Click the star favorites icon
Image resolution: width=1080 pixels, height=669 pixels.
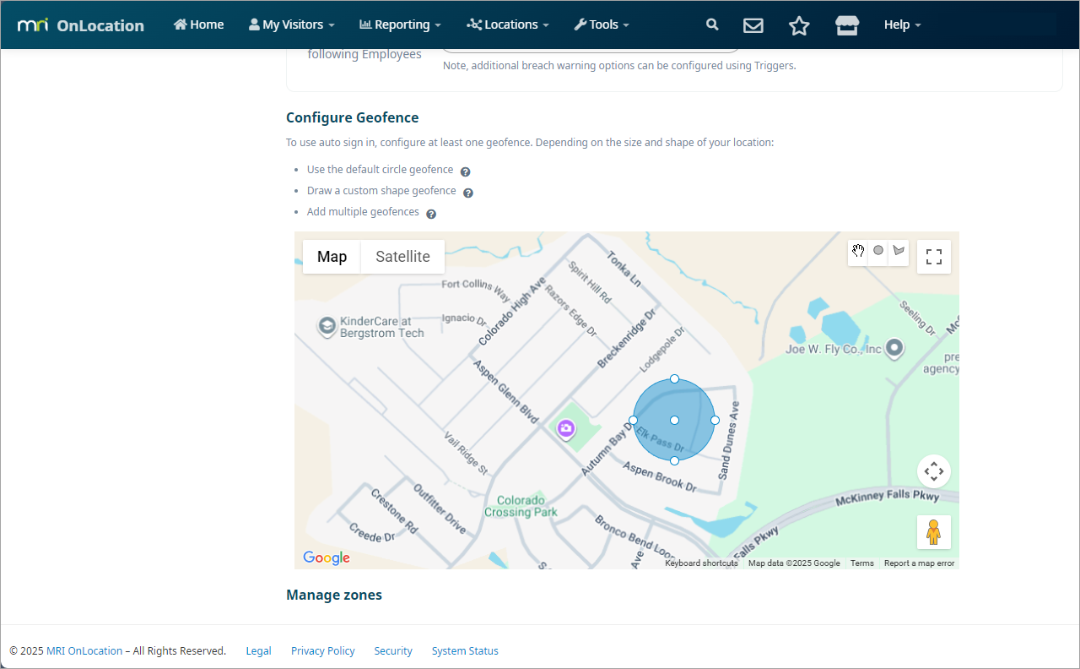point(799,25)
